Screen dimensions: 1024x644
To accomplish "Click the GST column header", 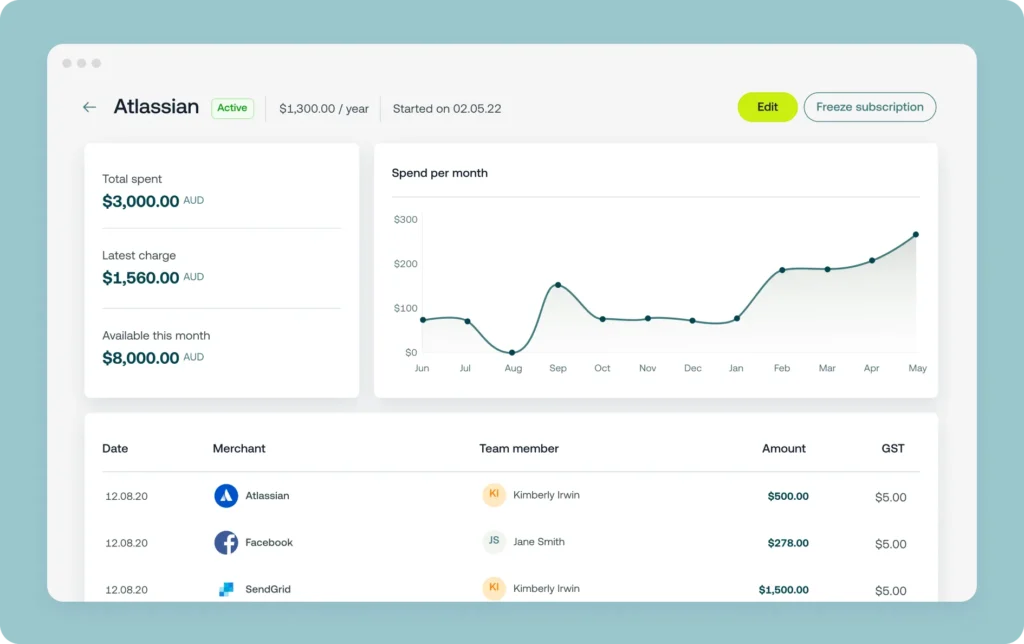I will point(893,449).
